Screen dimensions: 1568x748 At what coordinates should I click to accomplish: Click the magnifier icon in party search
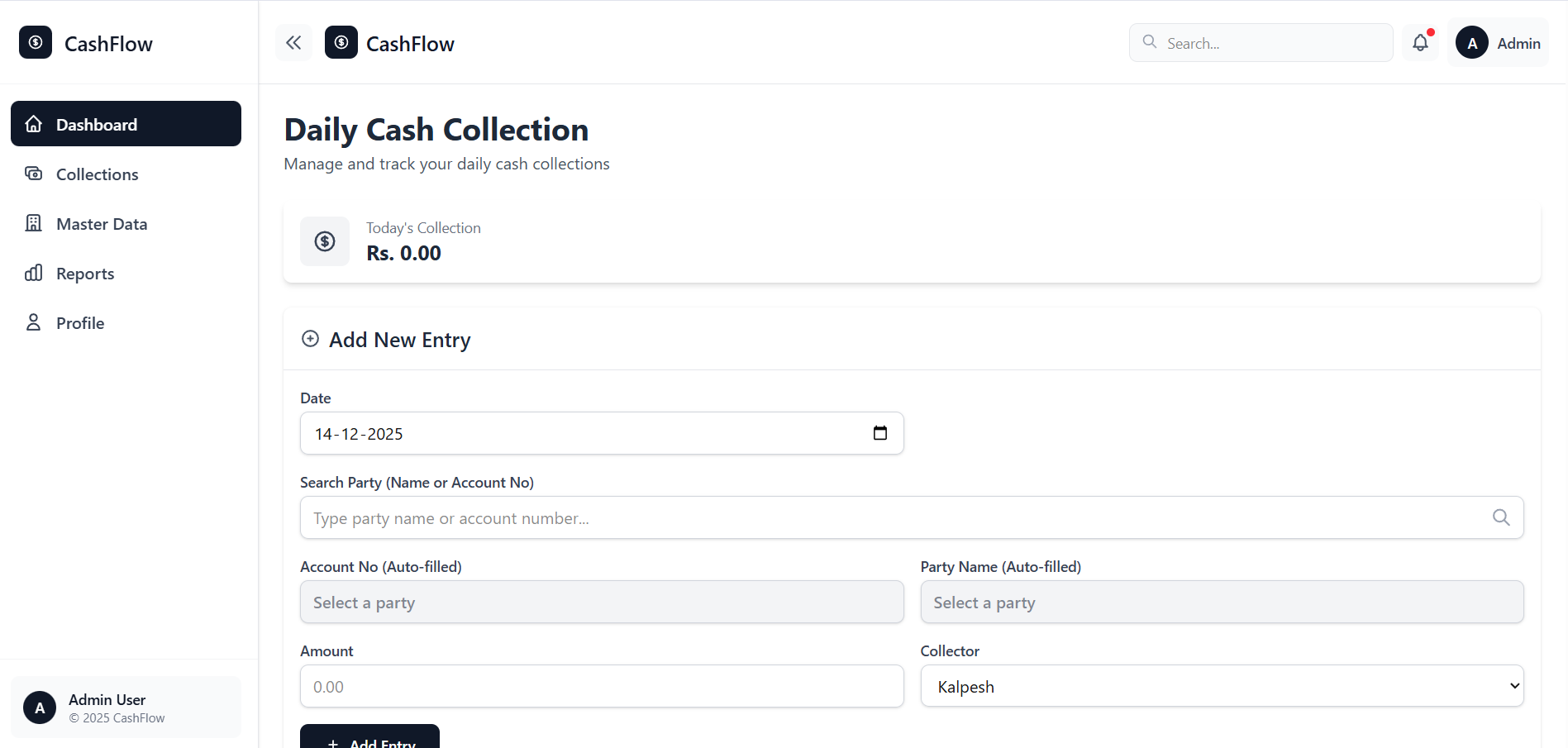1501,517
